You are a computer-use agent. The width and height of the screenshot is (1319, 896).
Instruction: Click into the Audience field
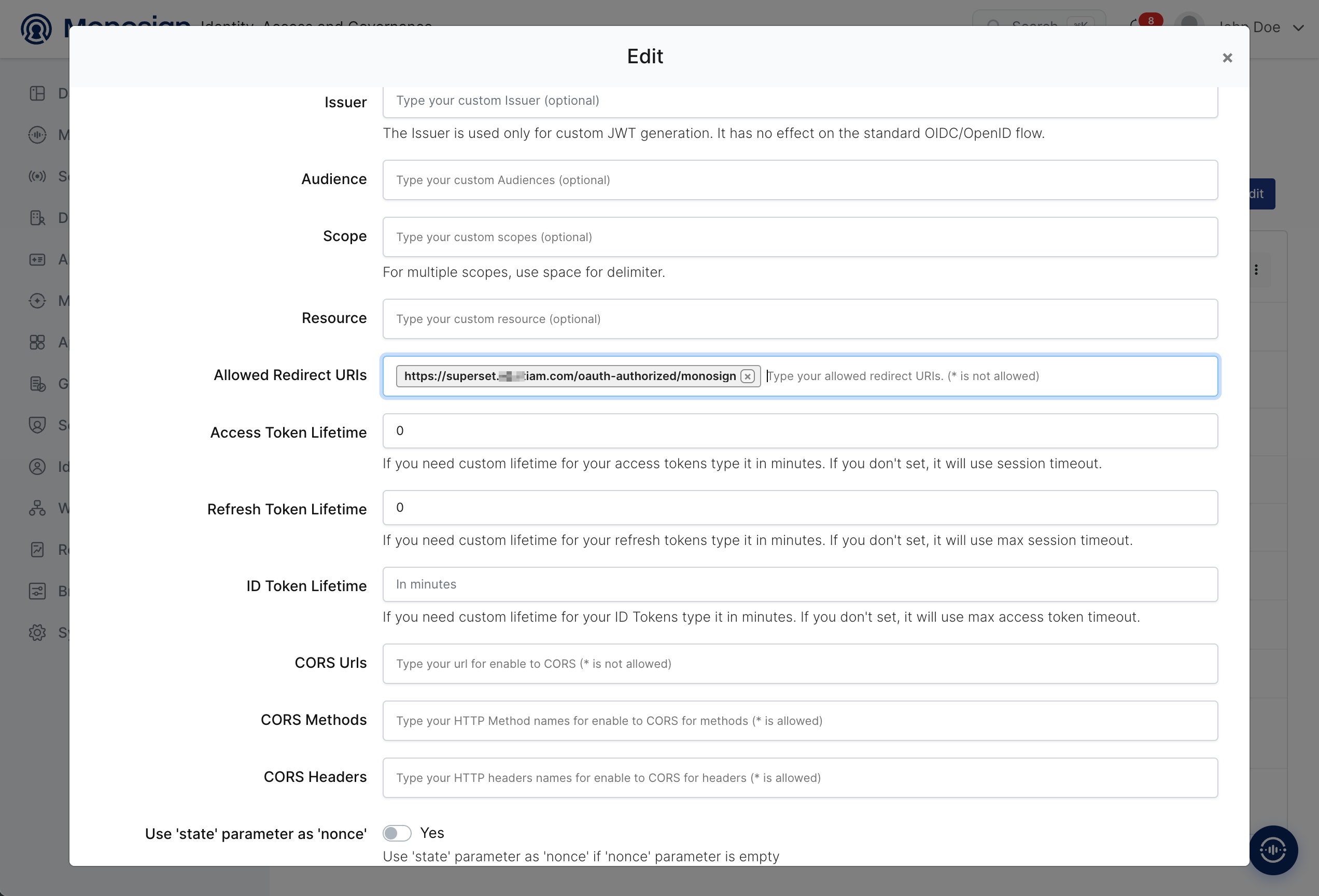pos(800,180)
